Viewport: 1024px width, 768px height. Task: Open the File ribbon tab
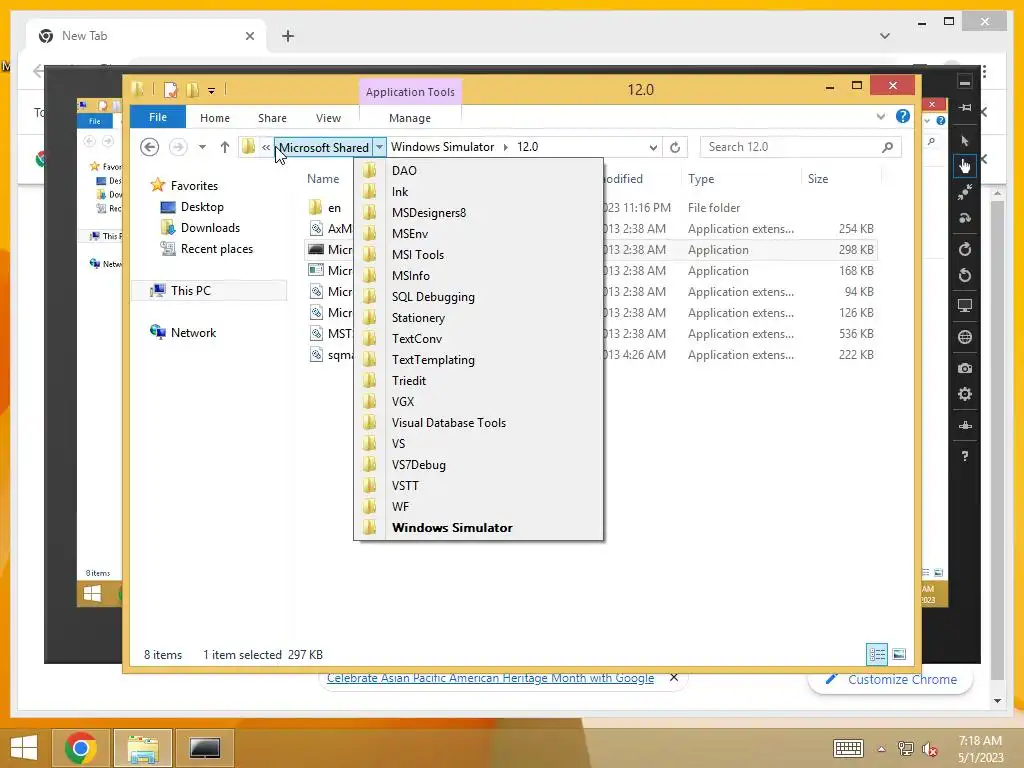pos(158,117)
